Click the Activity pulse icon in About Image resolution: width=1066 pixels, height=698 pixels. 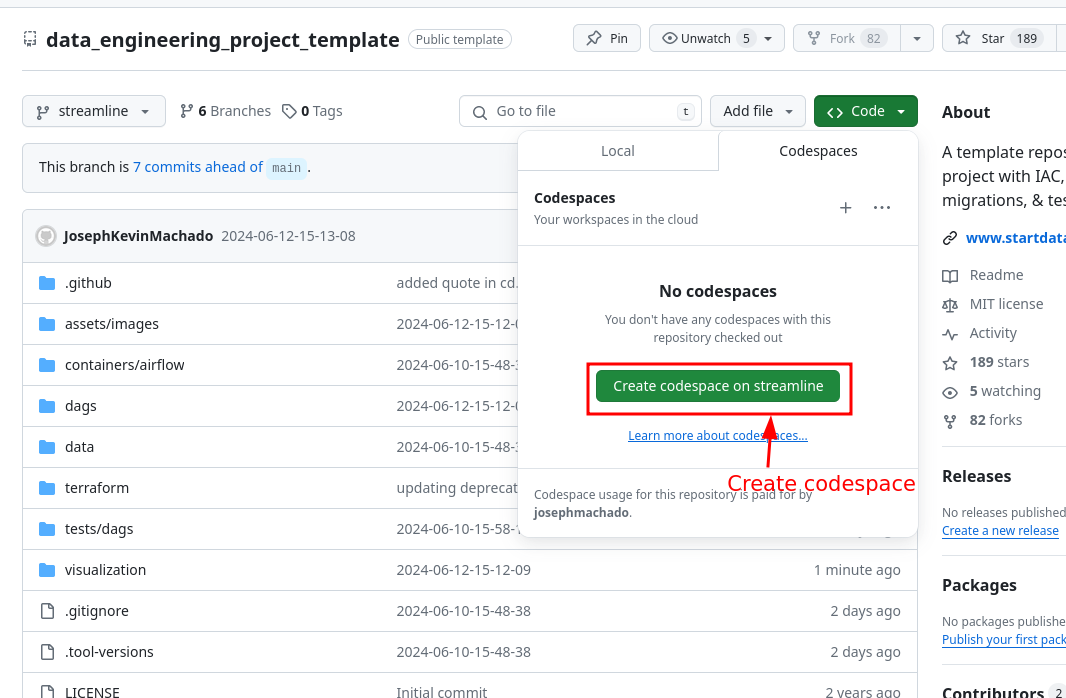click(949, 333)
